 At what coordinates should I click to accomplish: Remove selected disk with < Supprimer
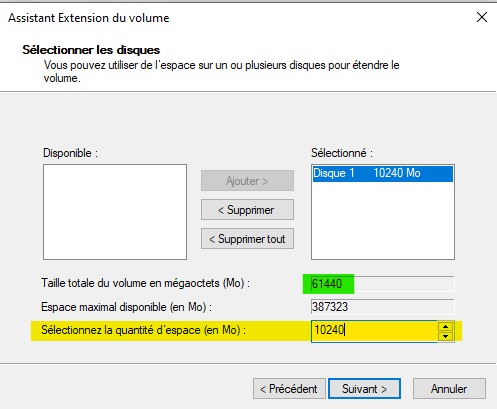pos(247,210)
